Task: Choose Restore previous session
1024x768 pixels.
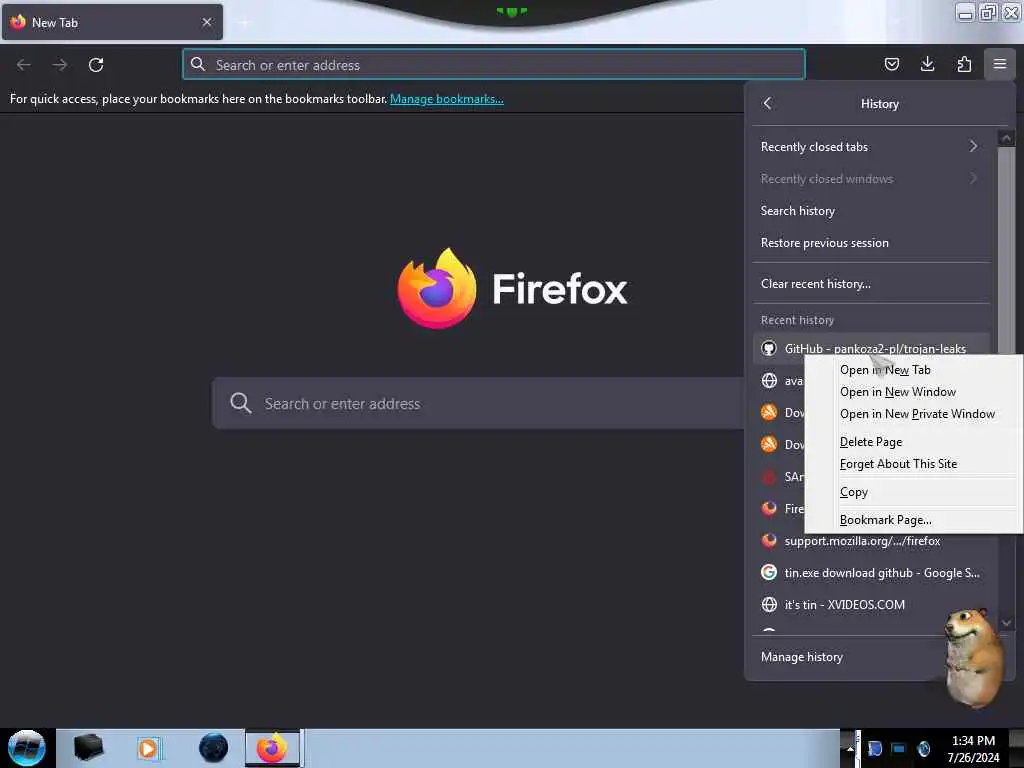Action: 871,243
